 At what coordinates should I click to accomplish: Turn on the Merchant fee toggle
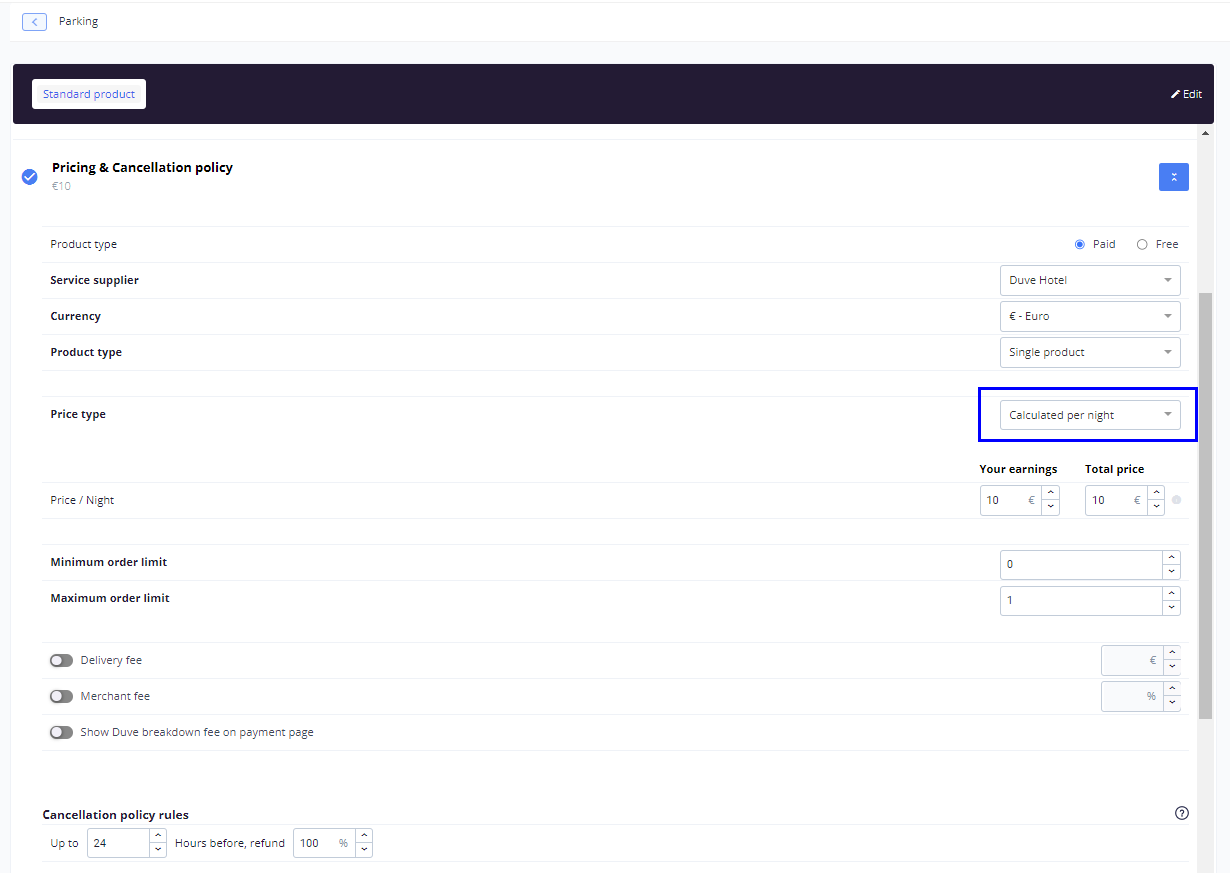pyautogui.click(x=62, y=696)
